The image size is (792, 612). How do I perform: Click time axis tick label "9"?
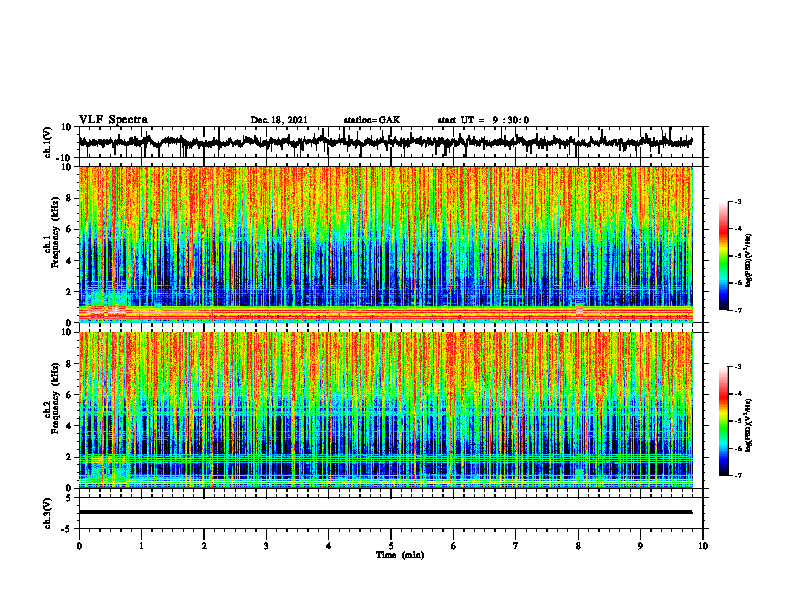(x=640, y=546)
